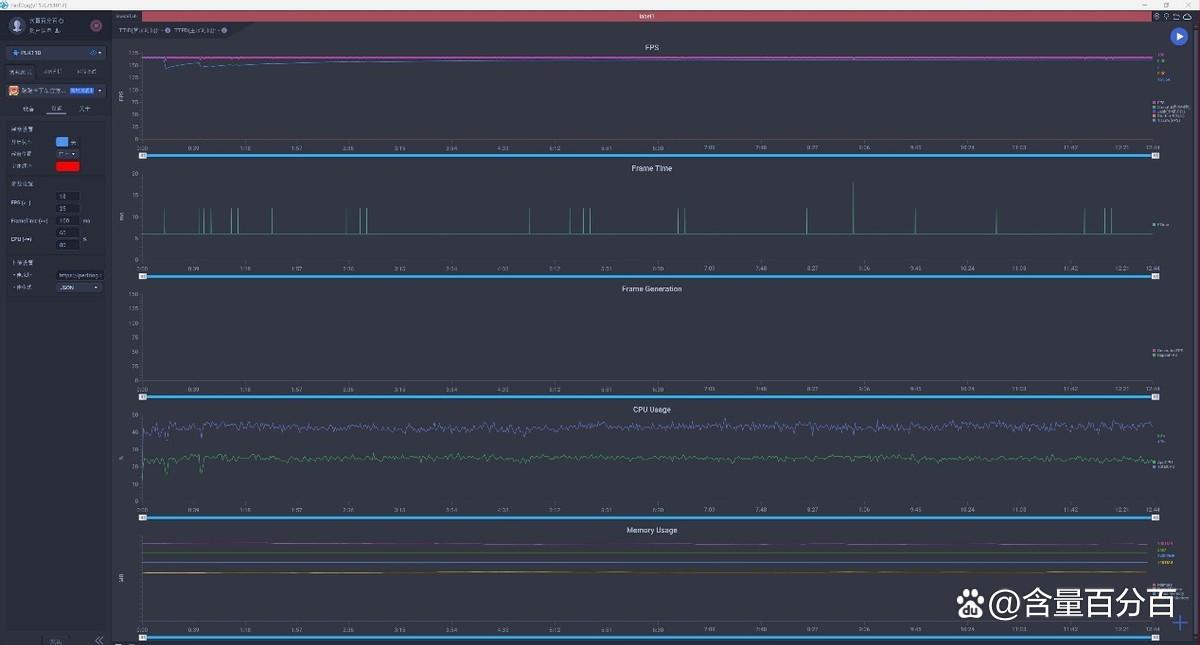Click the second FPS threshold input field
The height and width of the screenshot is (645, 1200).
pyautogui.click(x=68, y=208)
